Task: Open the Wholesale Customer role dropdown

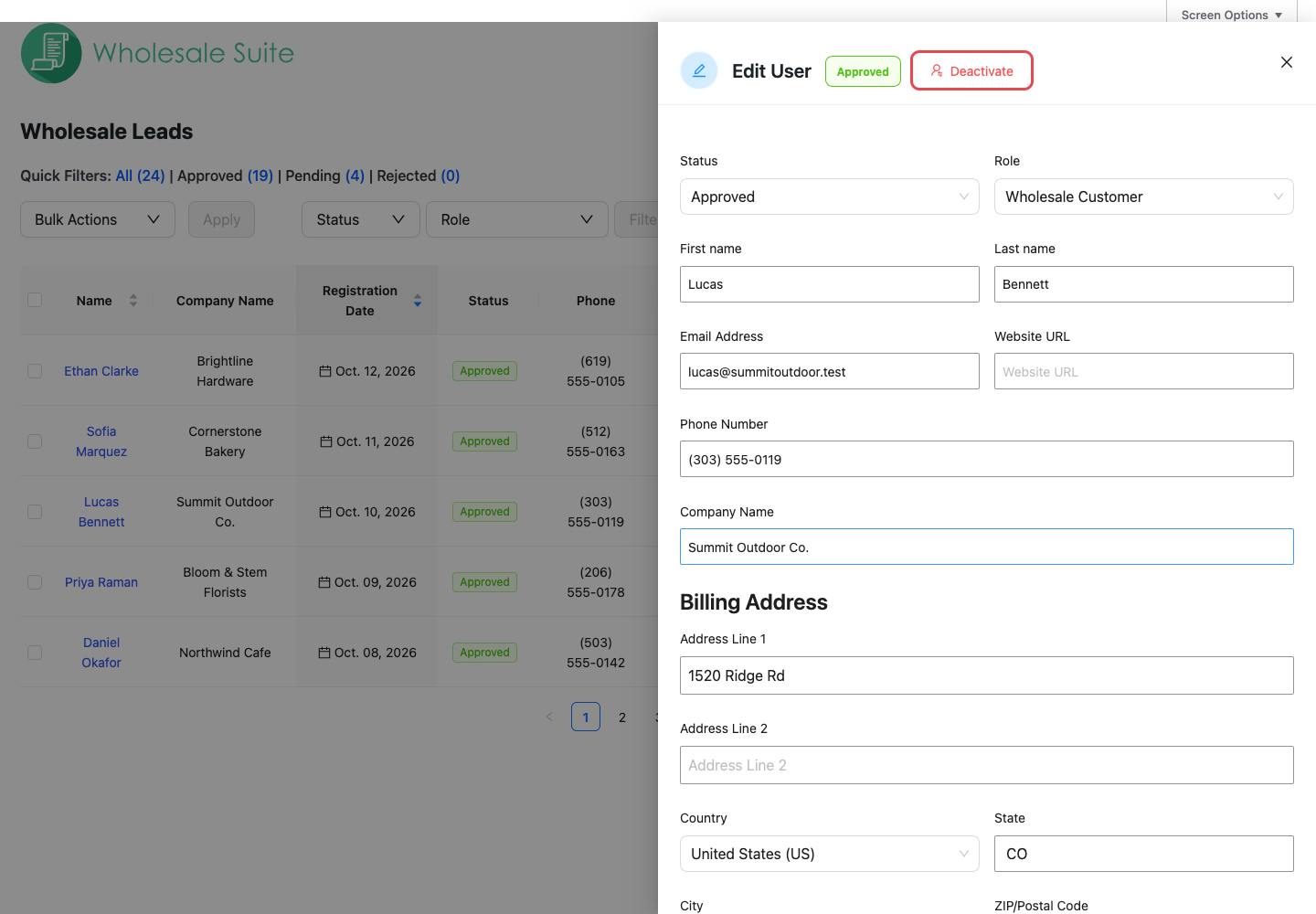Action: [x=1144, y=197]
